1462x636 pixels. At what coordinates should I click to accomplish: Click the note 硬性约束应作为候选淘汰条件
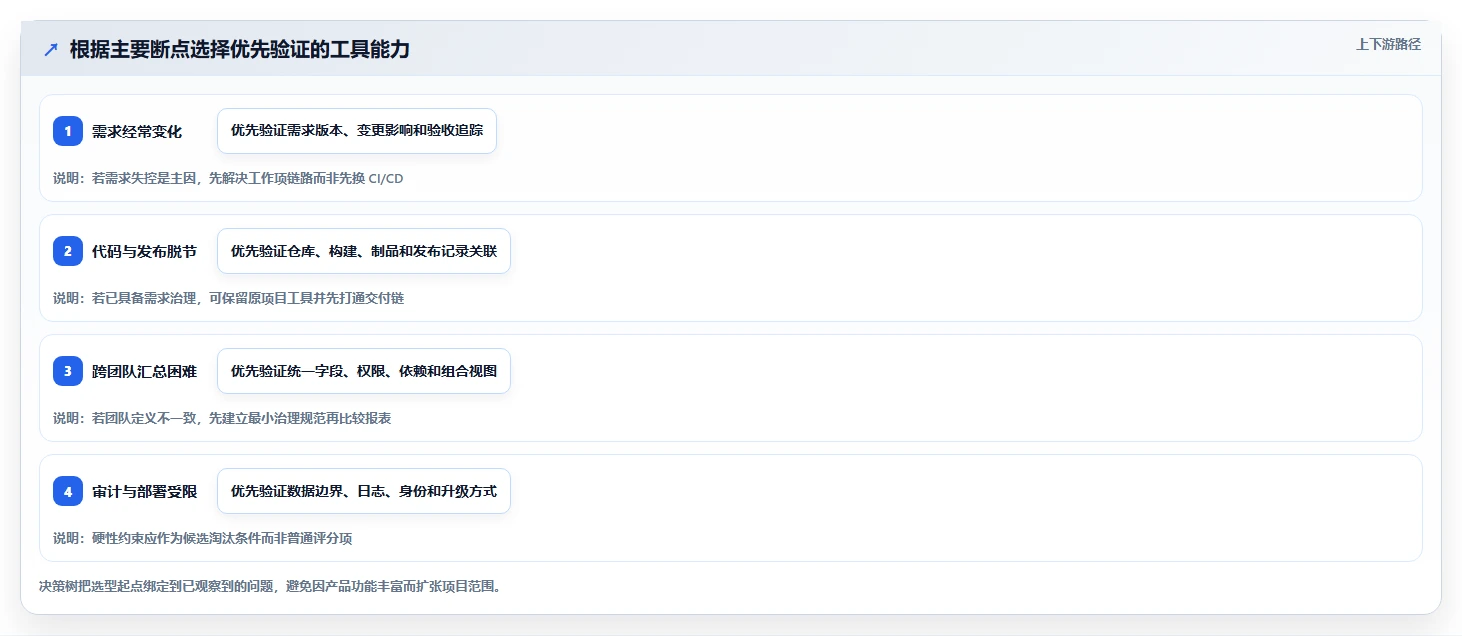point(202,538)
